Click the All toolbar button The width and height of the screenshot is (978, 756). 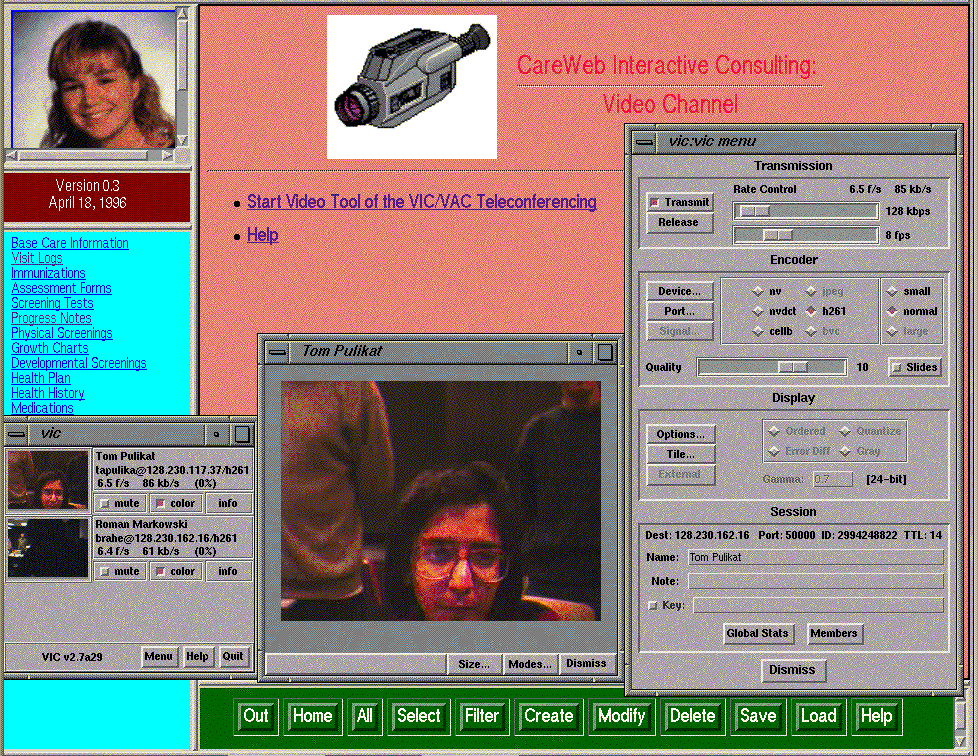point(364,715)
